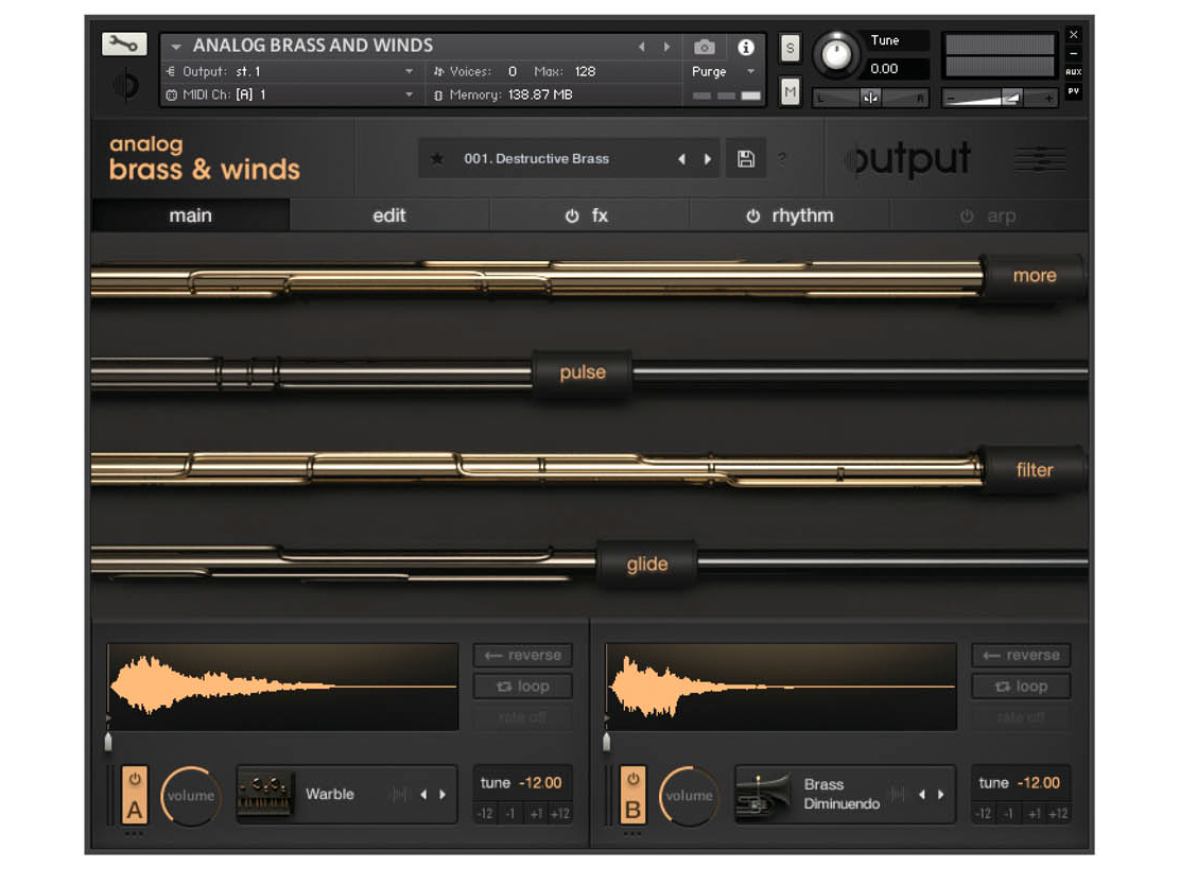Toggle Solo S button
This screenshot has width=1185, height=871.
click(x=790, y=48)
